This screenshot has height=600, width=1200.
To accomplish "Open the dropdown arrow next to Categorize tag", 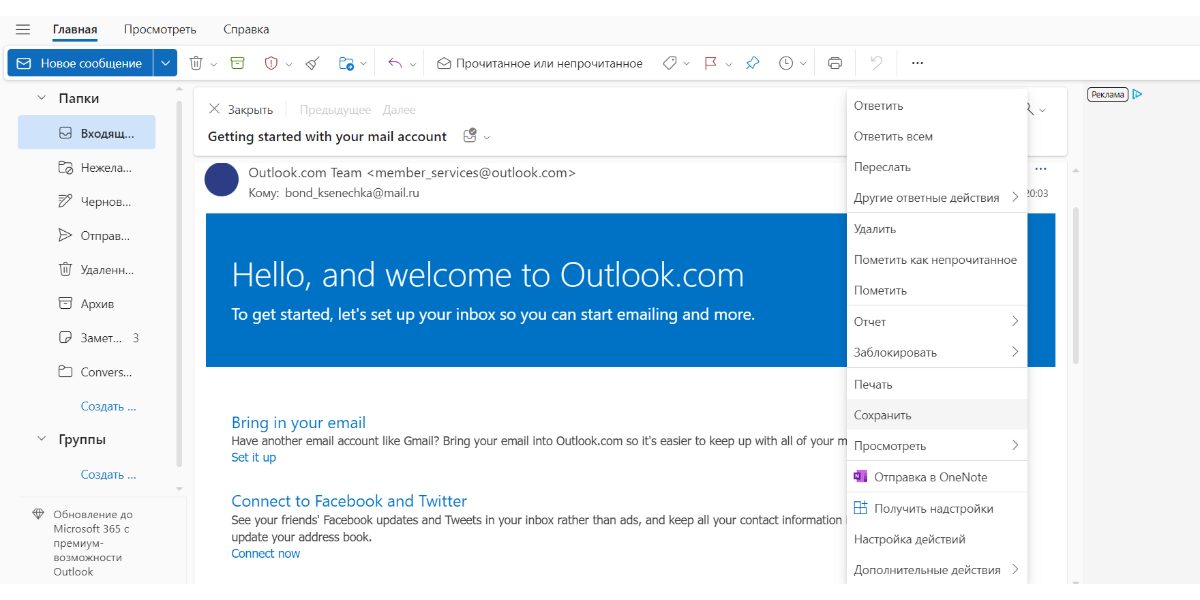I will (x=687, y=63).
